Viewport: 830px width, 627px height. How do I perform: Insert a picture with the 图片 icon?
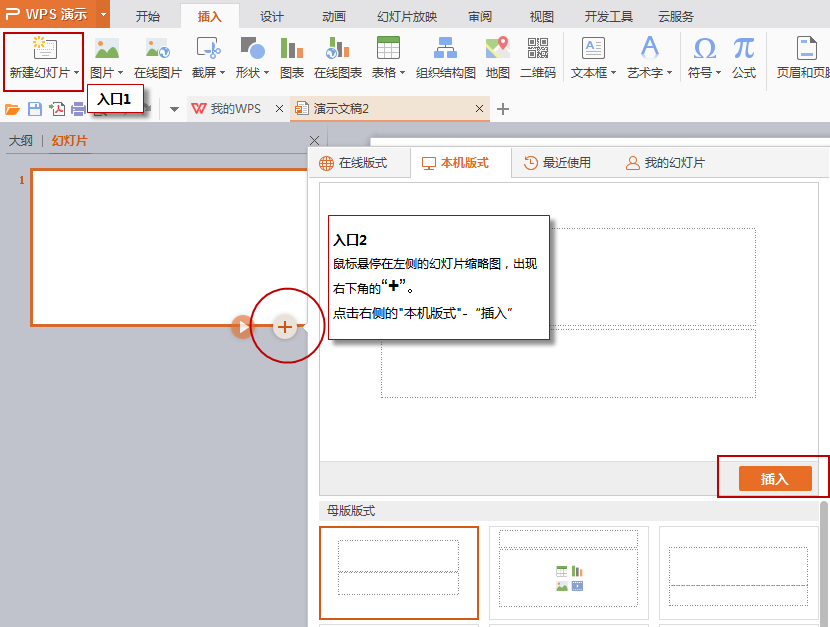(106, 48)
